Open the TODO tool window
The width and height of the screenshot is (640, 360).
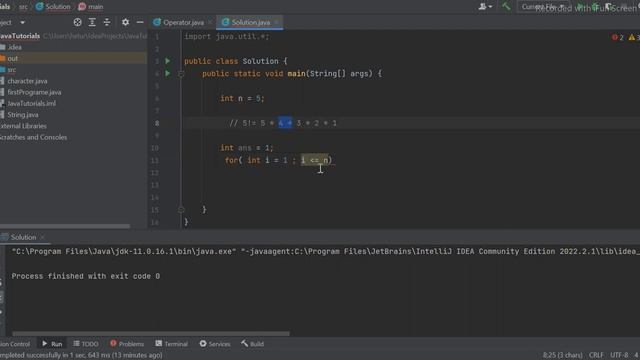pyautogui.click(x=86, y=344)
